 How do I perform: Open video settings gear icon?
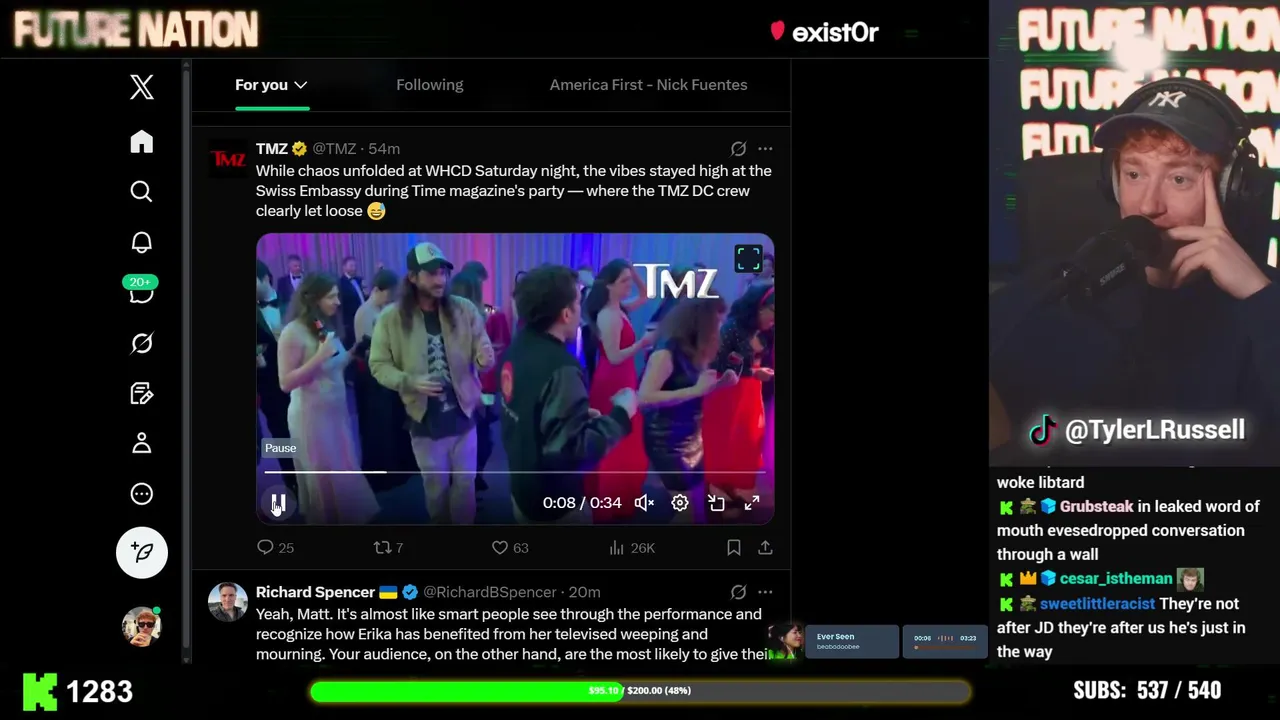(x=680, y=503)
